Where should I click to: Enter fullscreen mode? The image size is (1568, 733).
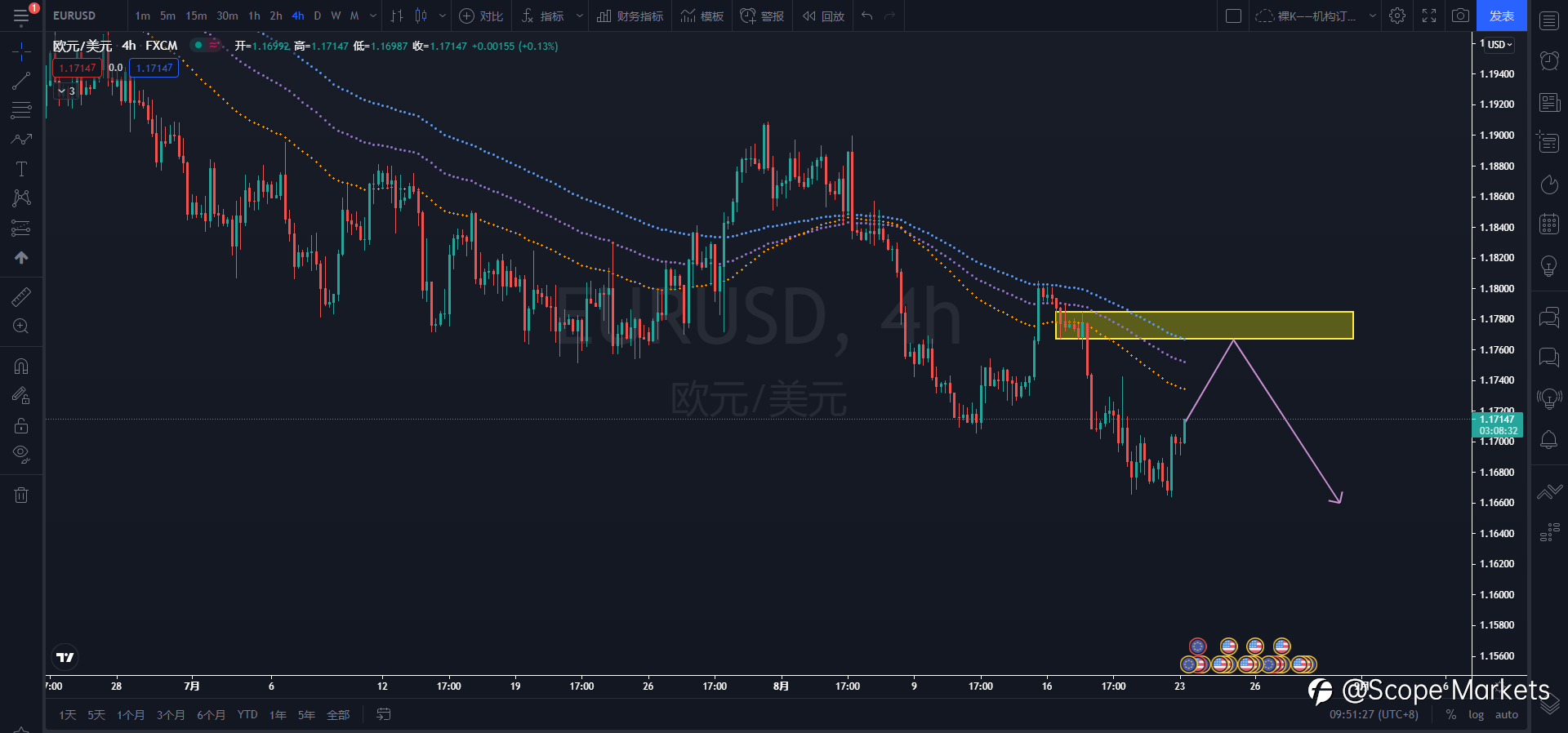pos(1429,16)
